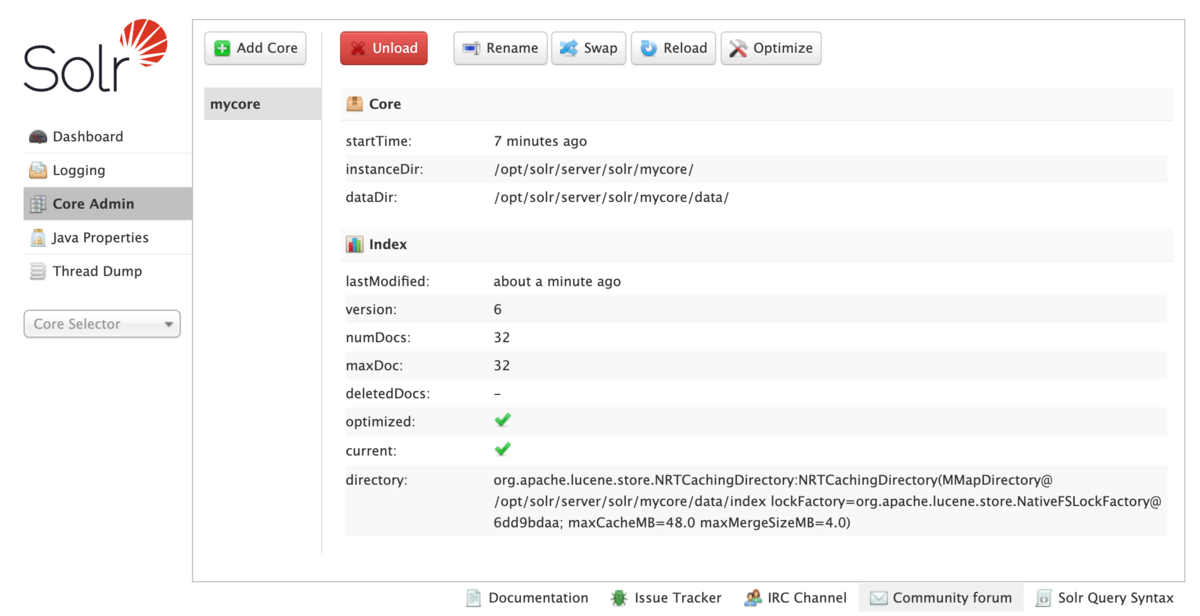Open the Community forum link

click(x=941, y=598)
